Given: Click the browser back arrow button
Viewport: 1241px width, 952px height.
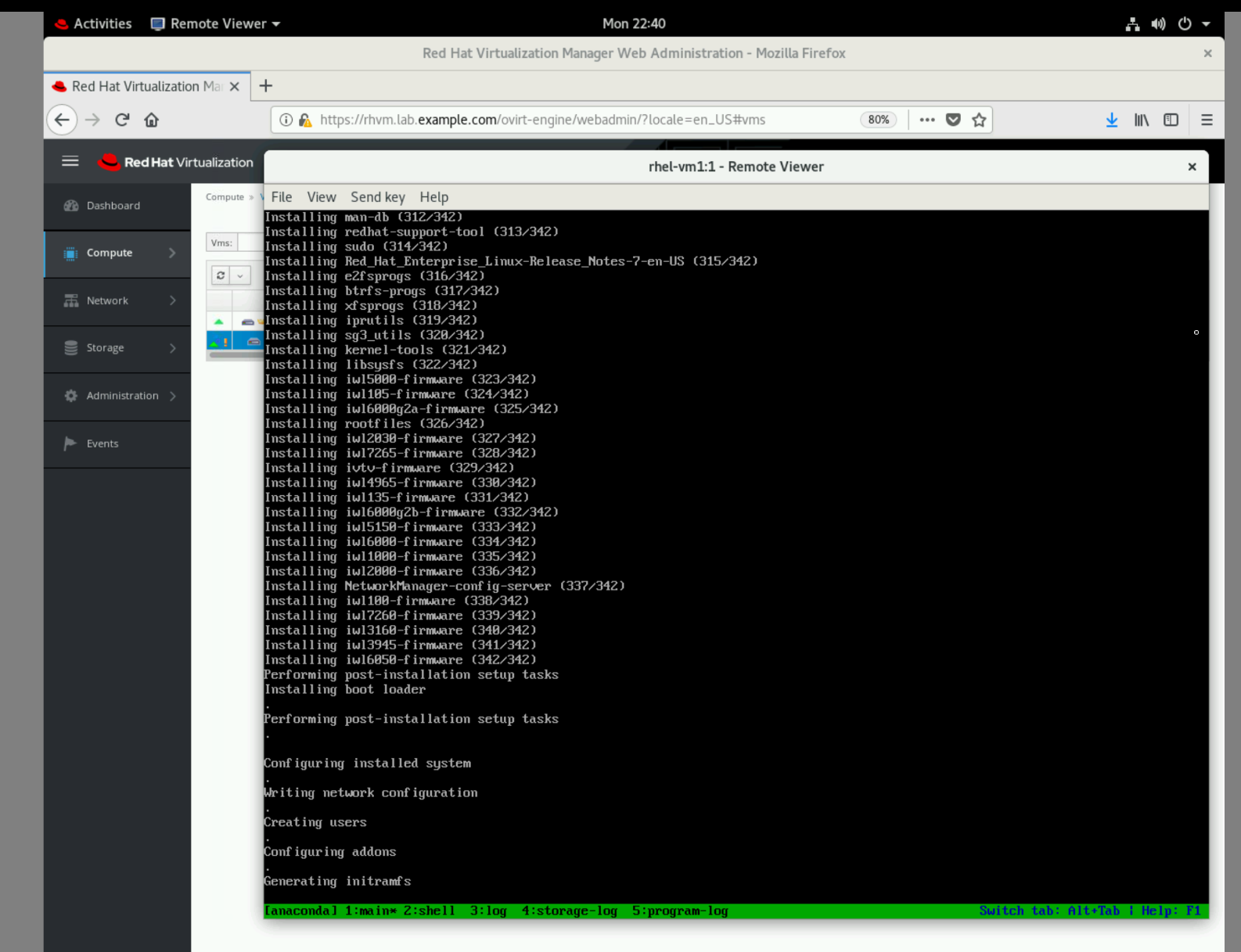Looking at the screenshot, I should 63,120.
